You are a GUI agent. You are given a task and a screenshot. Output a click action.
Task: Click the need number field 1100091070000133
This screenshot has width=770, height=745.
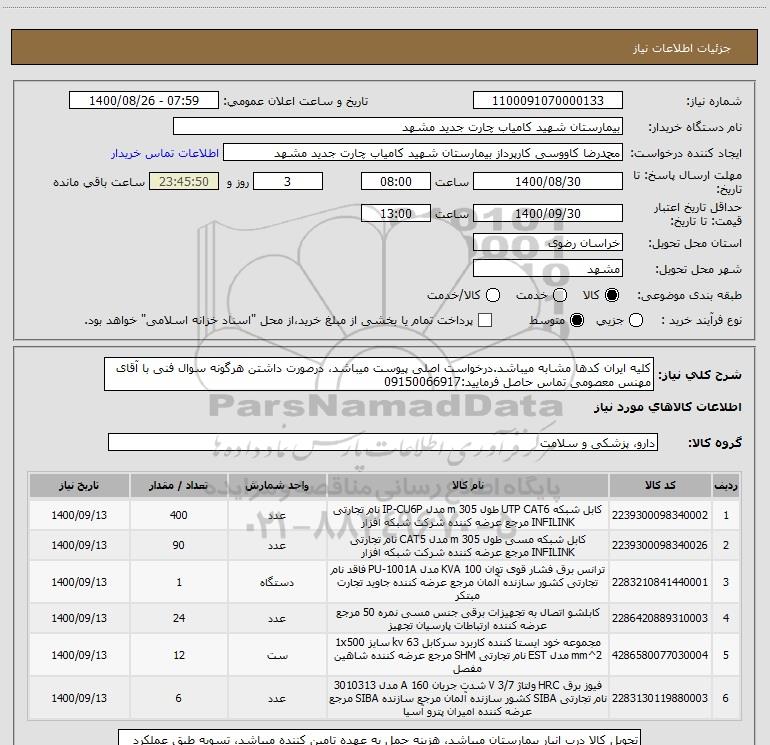[548, 101]
